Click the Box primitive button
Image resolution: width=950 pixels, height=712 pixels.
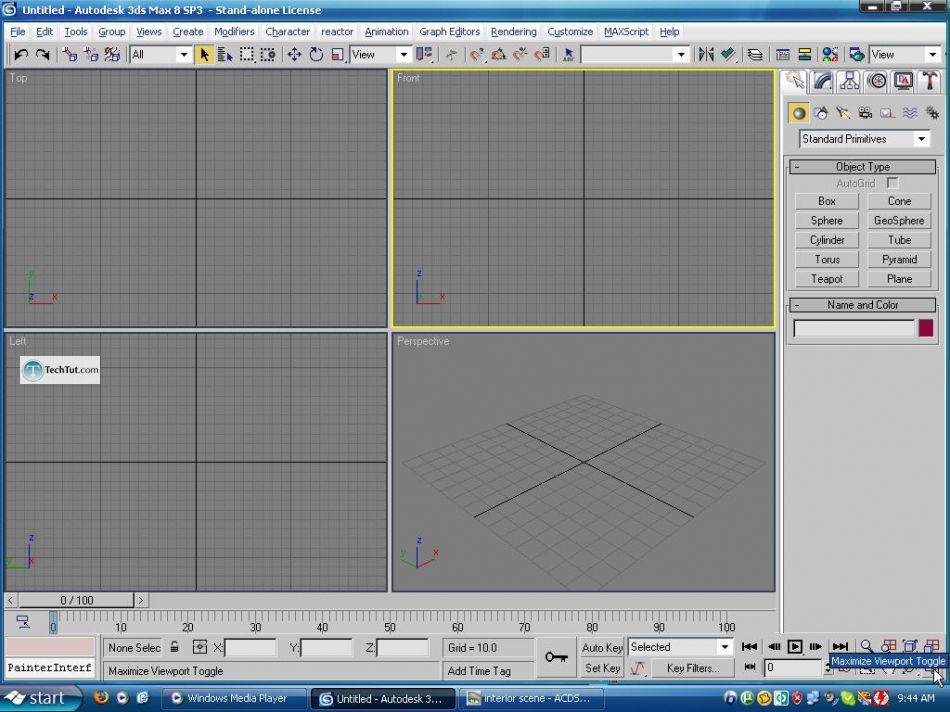click(x=826, y=201)
